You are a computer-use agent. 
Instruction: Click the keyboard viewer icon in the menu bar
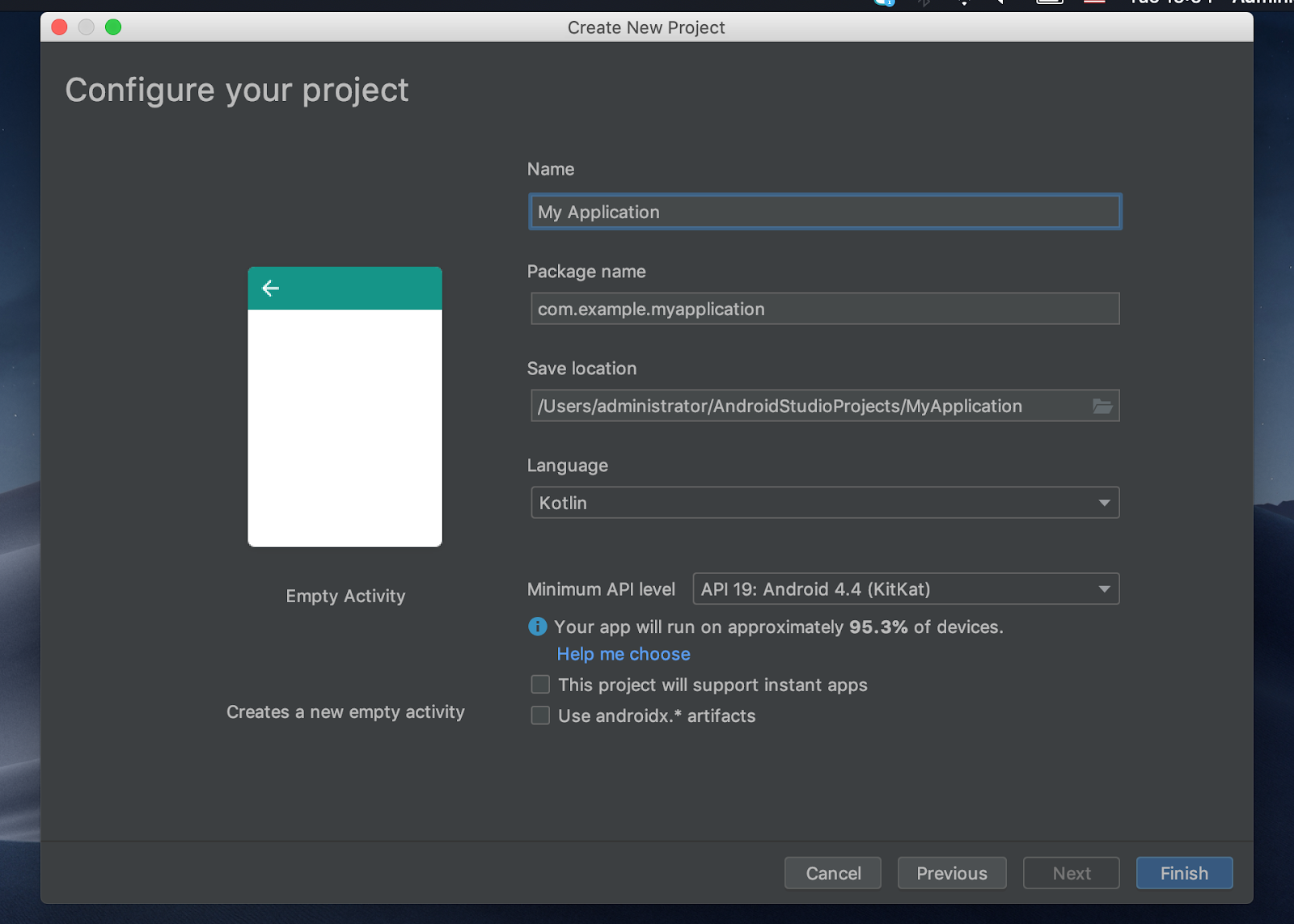click(x=1049, y=3)
